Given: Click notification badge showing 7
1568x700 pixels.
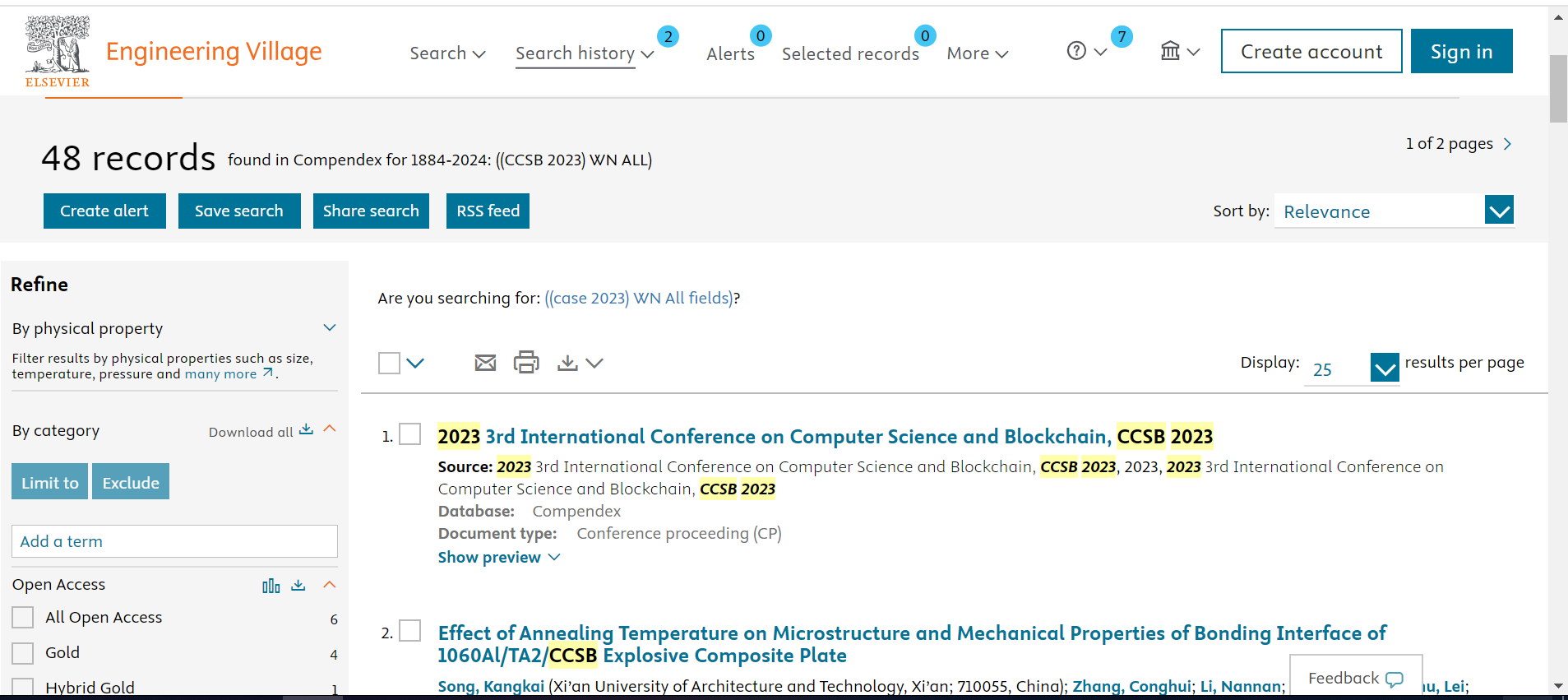Looking at the screenshot, I should pyautogui.click(x=1122, y=36).
